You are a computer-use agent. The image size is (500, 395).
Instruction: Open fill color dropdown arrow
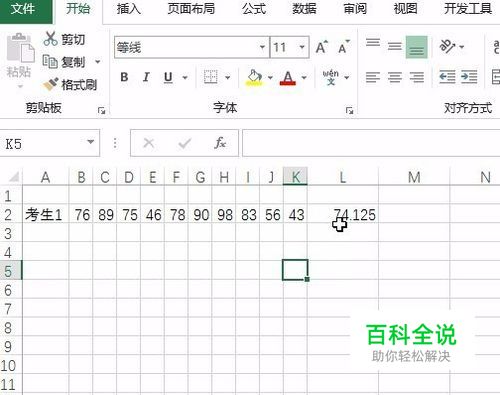[270, 78]
